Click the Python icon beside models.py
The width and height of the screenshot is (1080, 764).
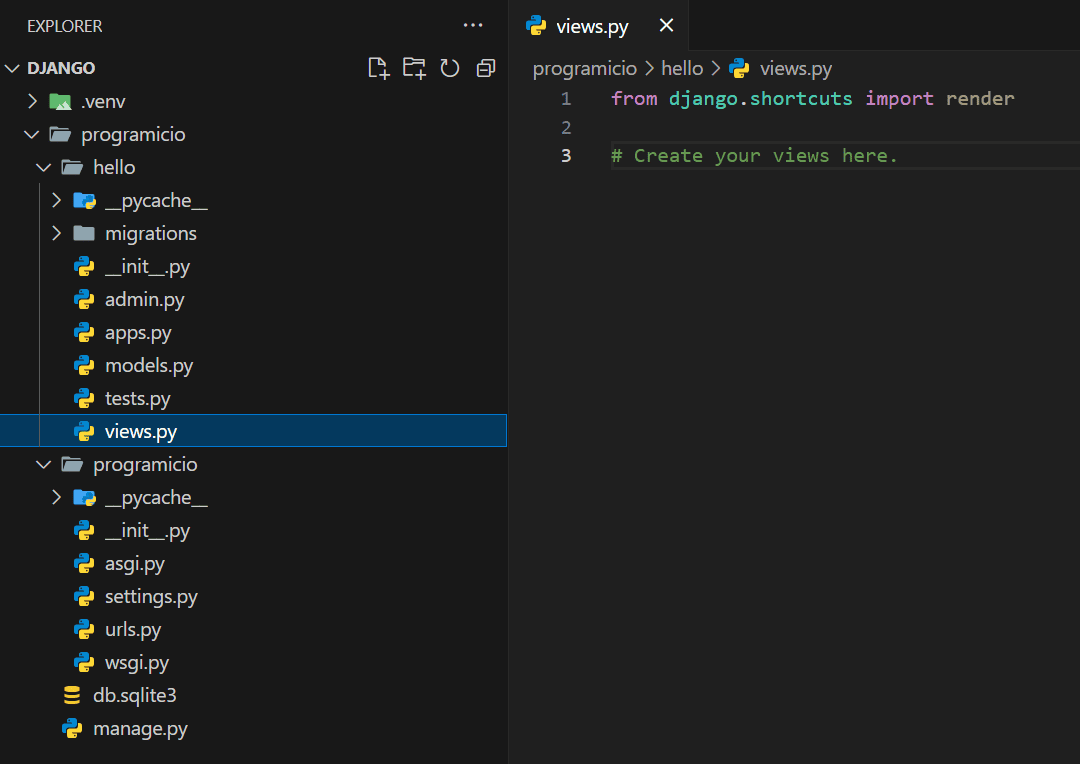pos(84,365)
